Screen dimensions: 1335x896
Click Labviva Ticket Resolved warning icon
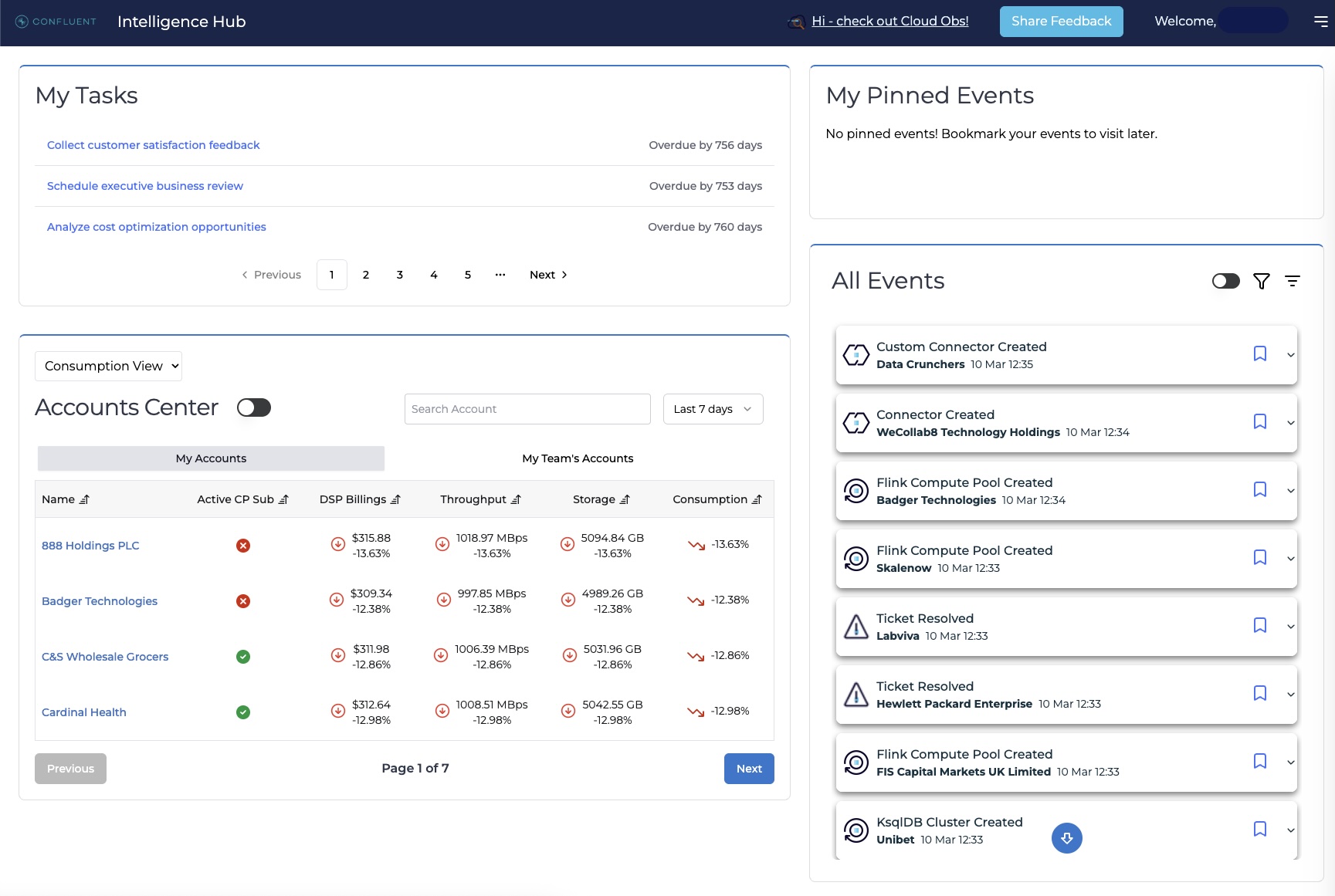click(856, 627)
